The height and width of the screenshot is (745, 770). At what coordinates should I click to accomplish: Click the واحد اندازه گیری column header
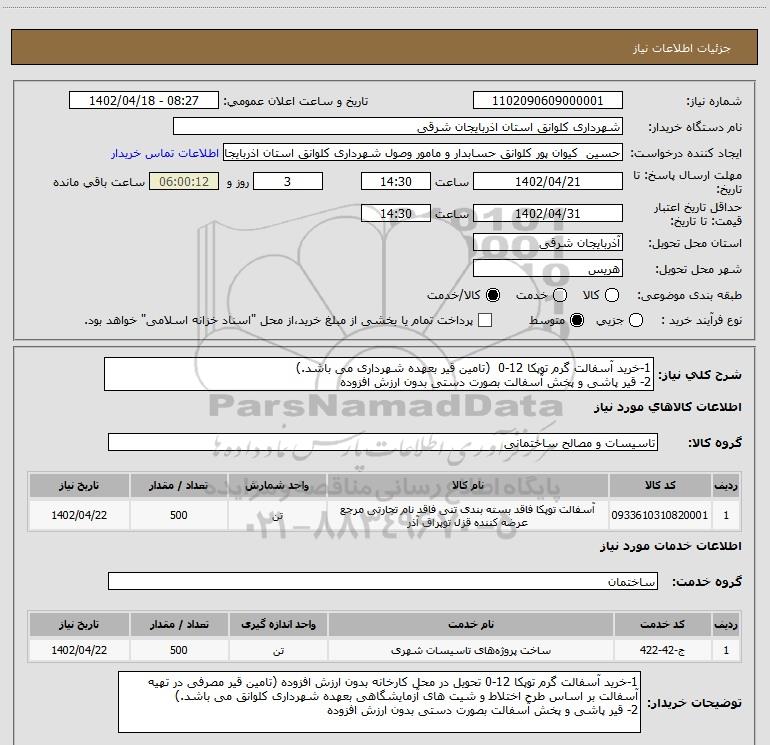[x=278, y=625]
